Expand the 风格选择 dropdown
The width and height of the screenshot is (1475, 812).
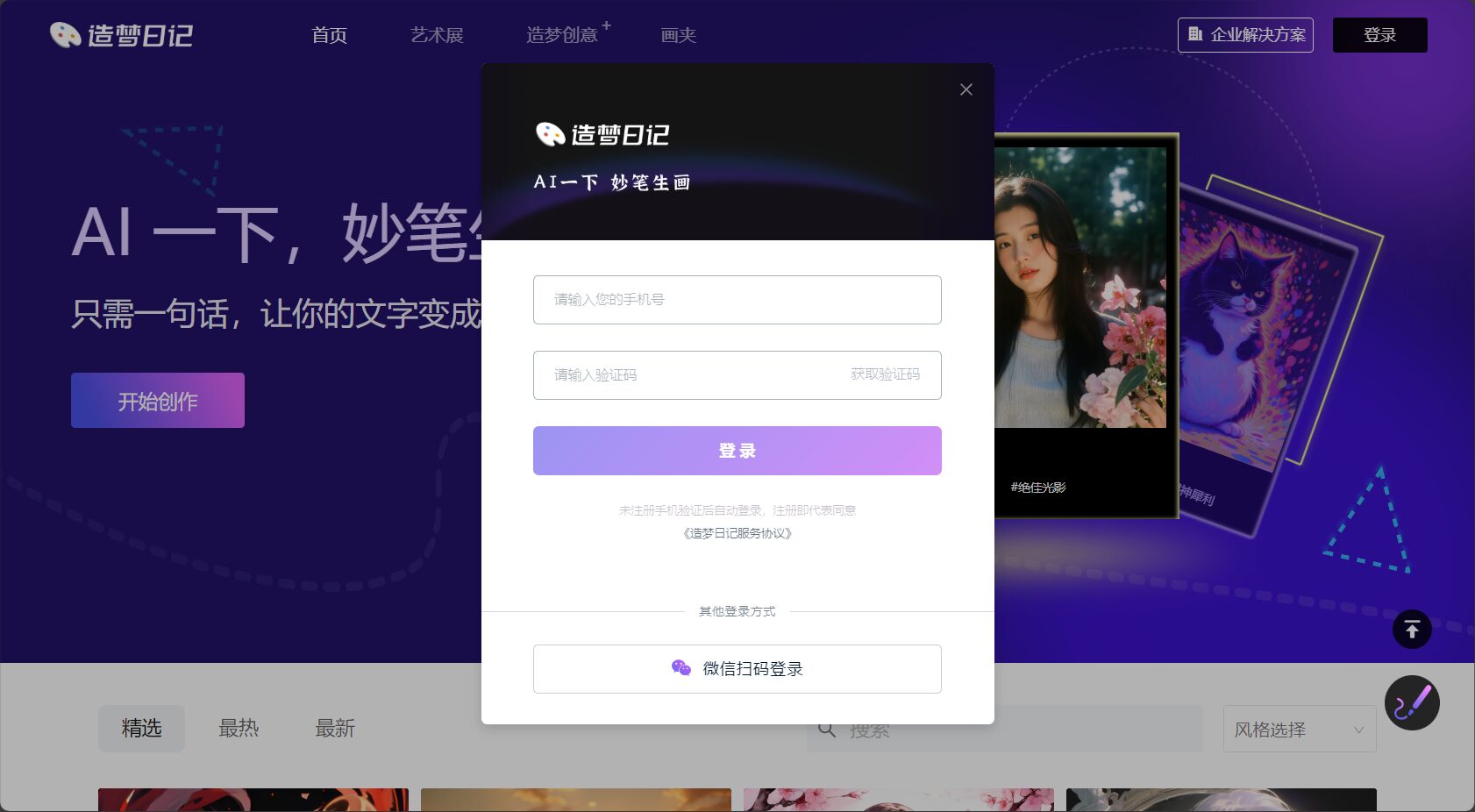[1300, 729]
